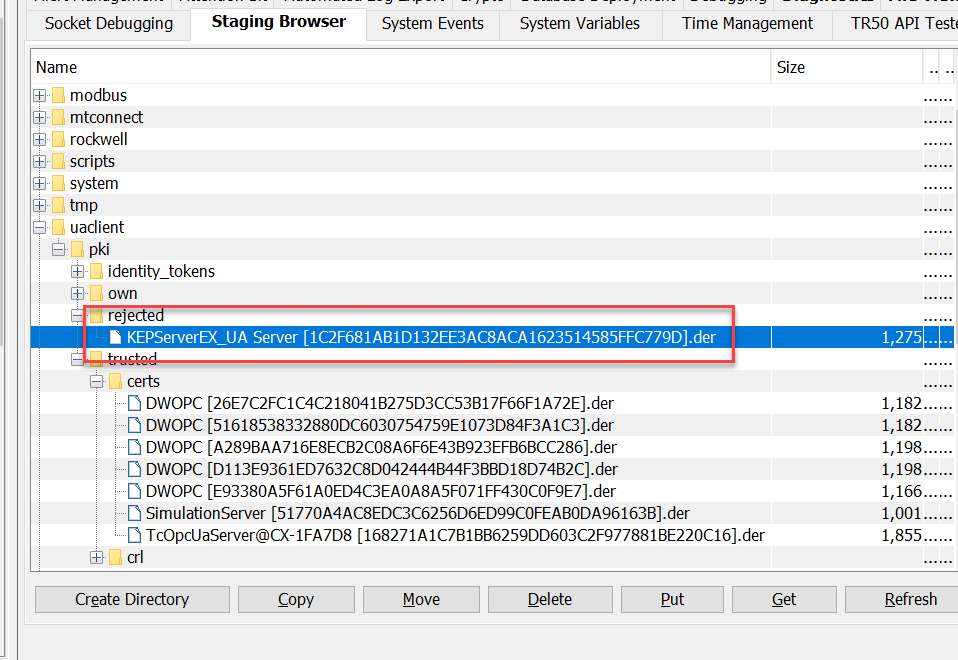This screenshot has width=958, height=660.
Task: Switch to the Socket Debugging tab
Action: pos(108,23)
